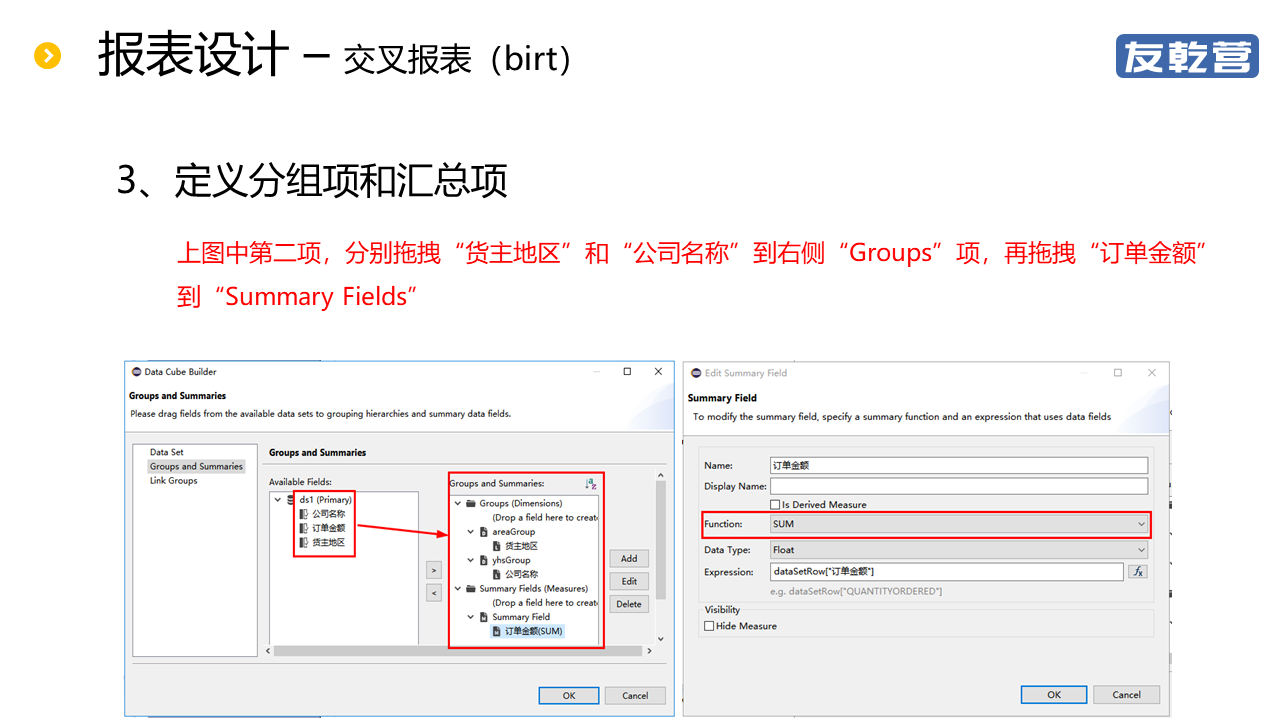This screenshot has width=1280, height=720.
Task: Collapse the Groups (Dimensions) tree node
Action: pyautogui.click(x=458, y=503)
